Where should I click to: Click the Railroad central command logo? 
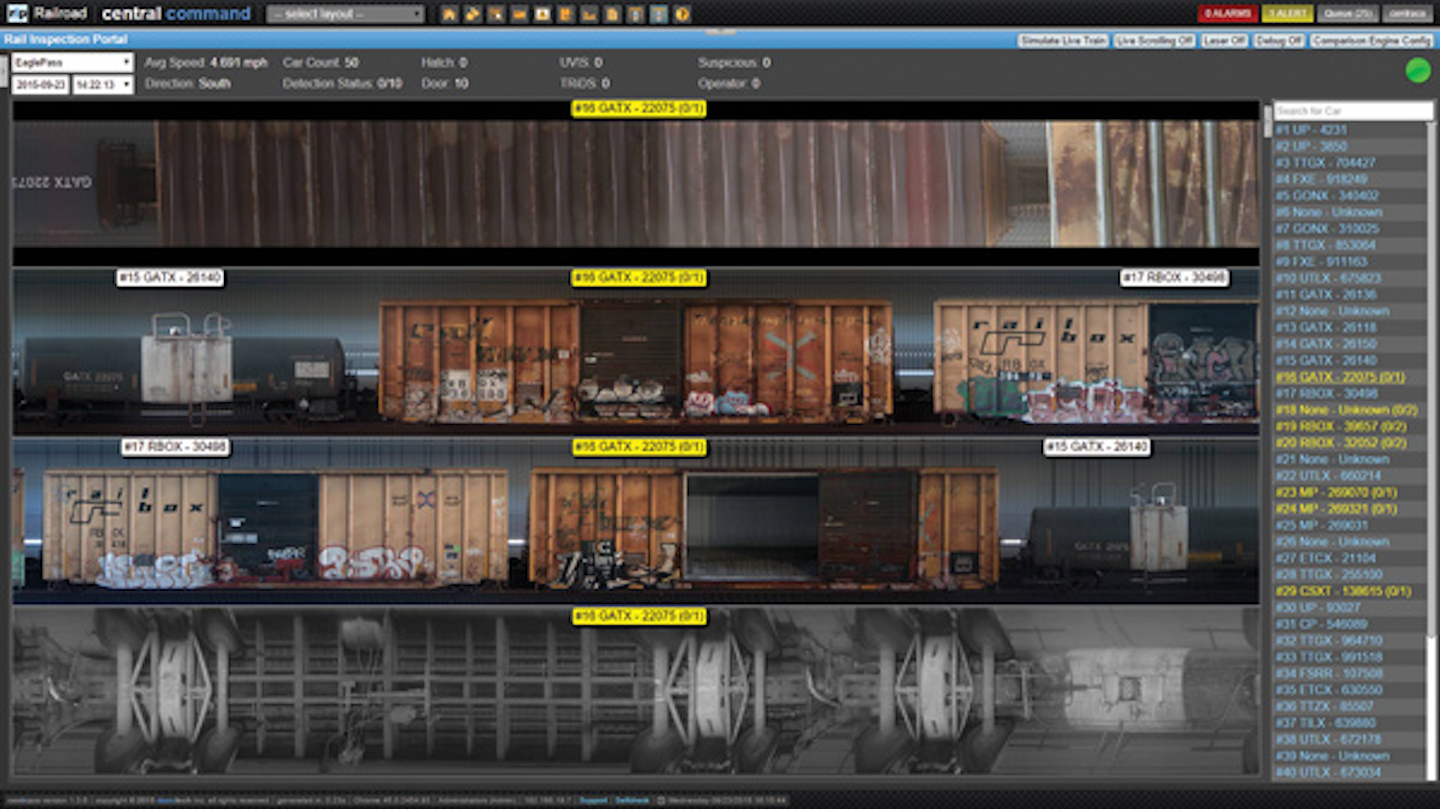click(120, 13)
